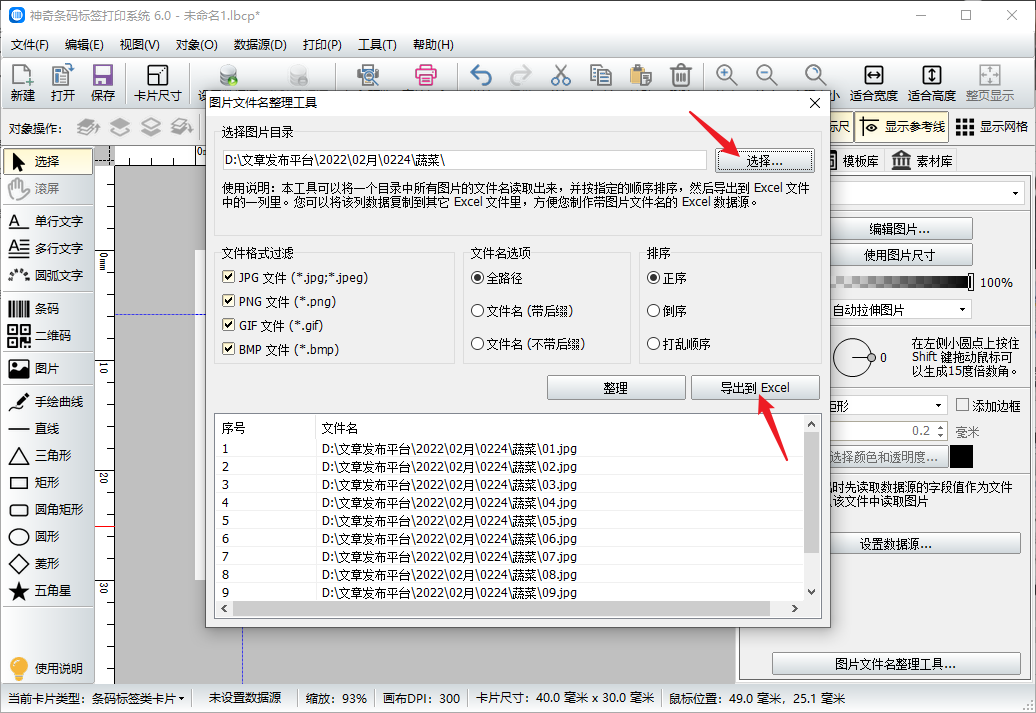Click the 整理 button
1036x713 pixels.
coord(615,388)
